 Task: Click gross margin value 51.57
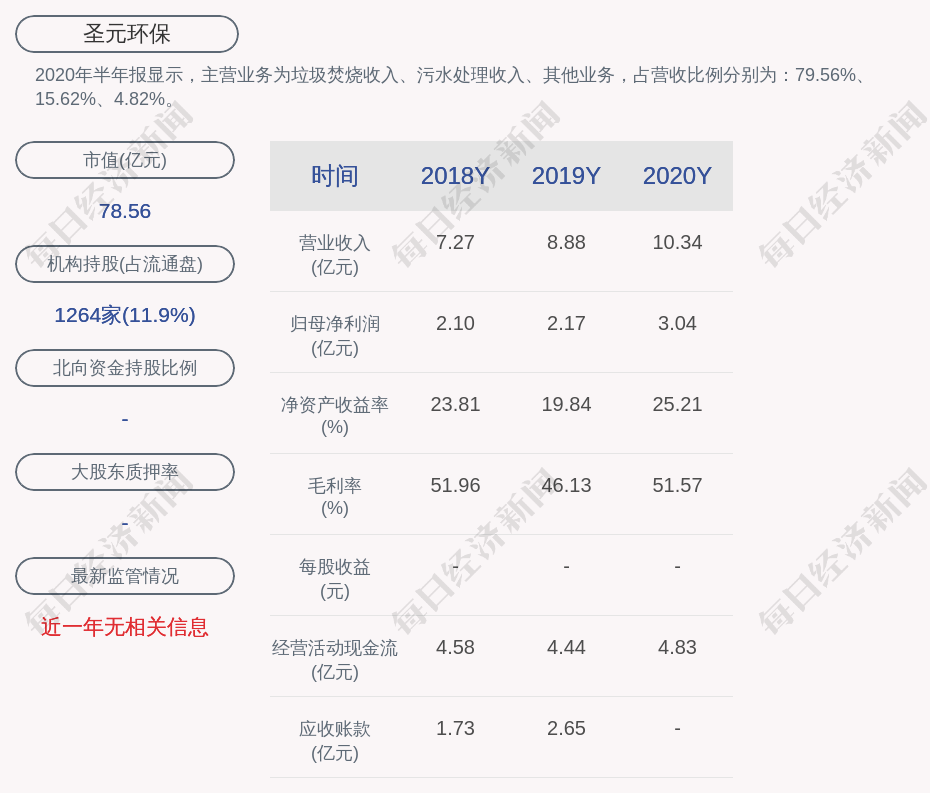point(677,486)
